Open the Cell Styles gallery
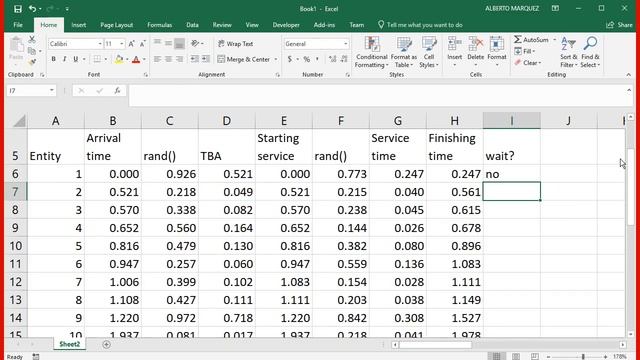 (x=429, y=52)
